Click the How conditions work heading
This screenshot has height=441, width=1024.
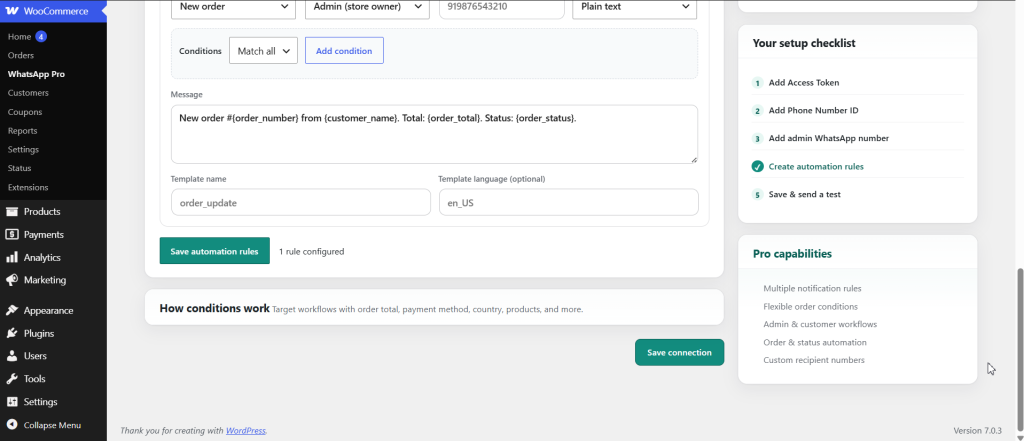coord(214,308)
